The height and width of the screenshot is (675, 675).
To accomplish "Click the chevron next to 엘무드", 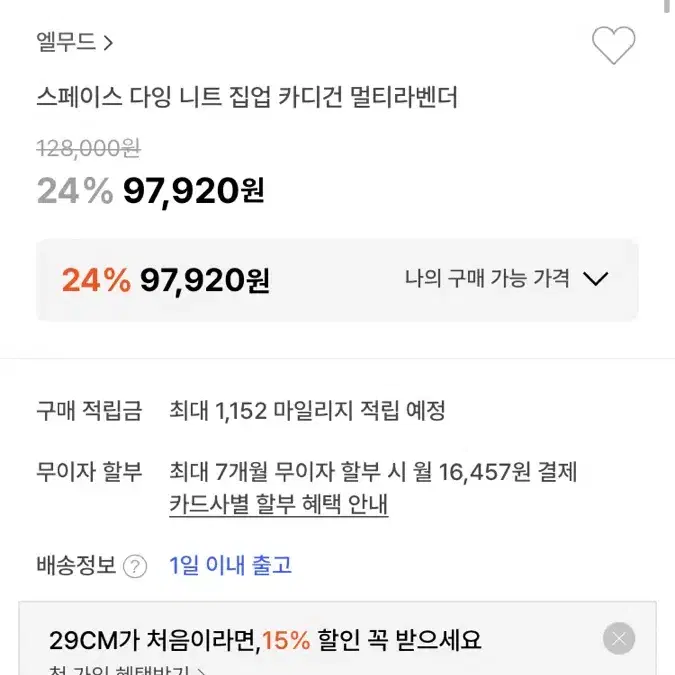I will click(x=108, y=43).
